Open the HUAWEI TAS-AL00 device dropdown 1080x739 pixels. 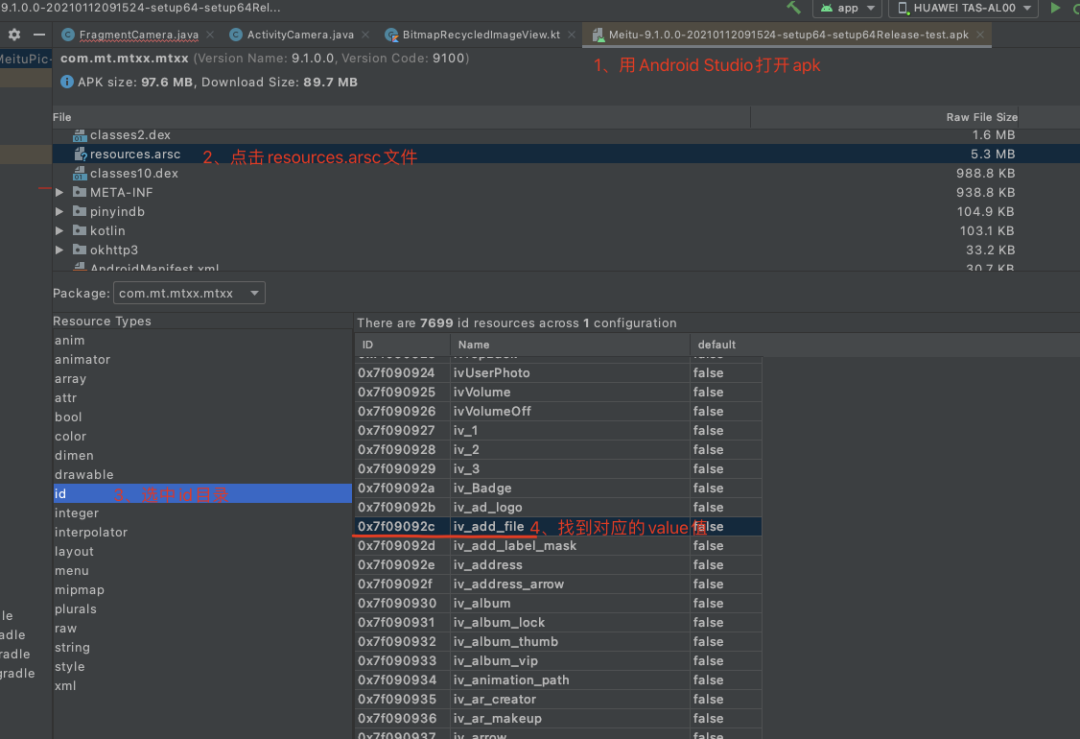tap(963, 8)
